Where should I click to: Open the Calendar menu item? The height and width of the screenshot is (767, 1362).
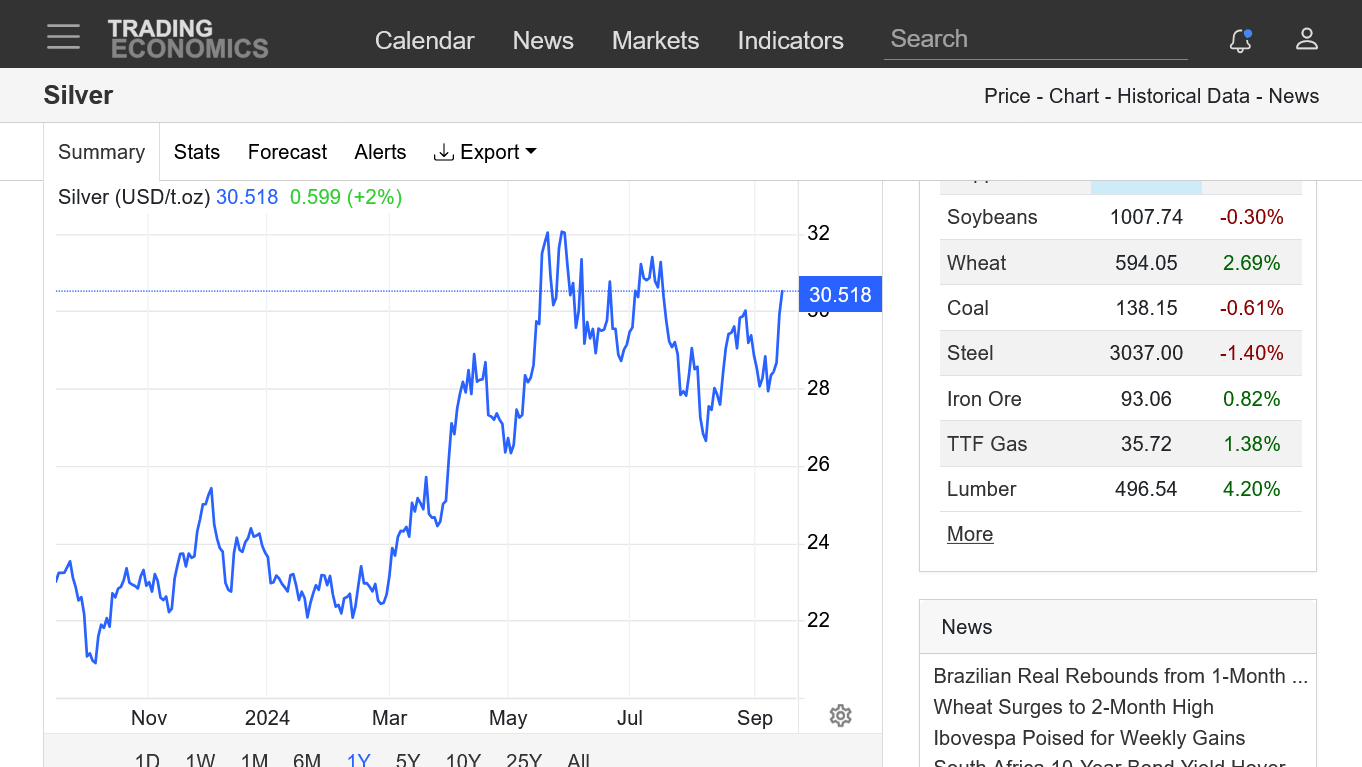tap(424, 40)
